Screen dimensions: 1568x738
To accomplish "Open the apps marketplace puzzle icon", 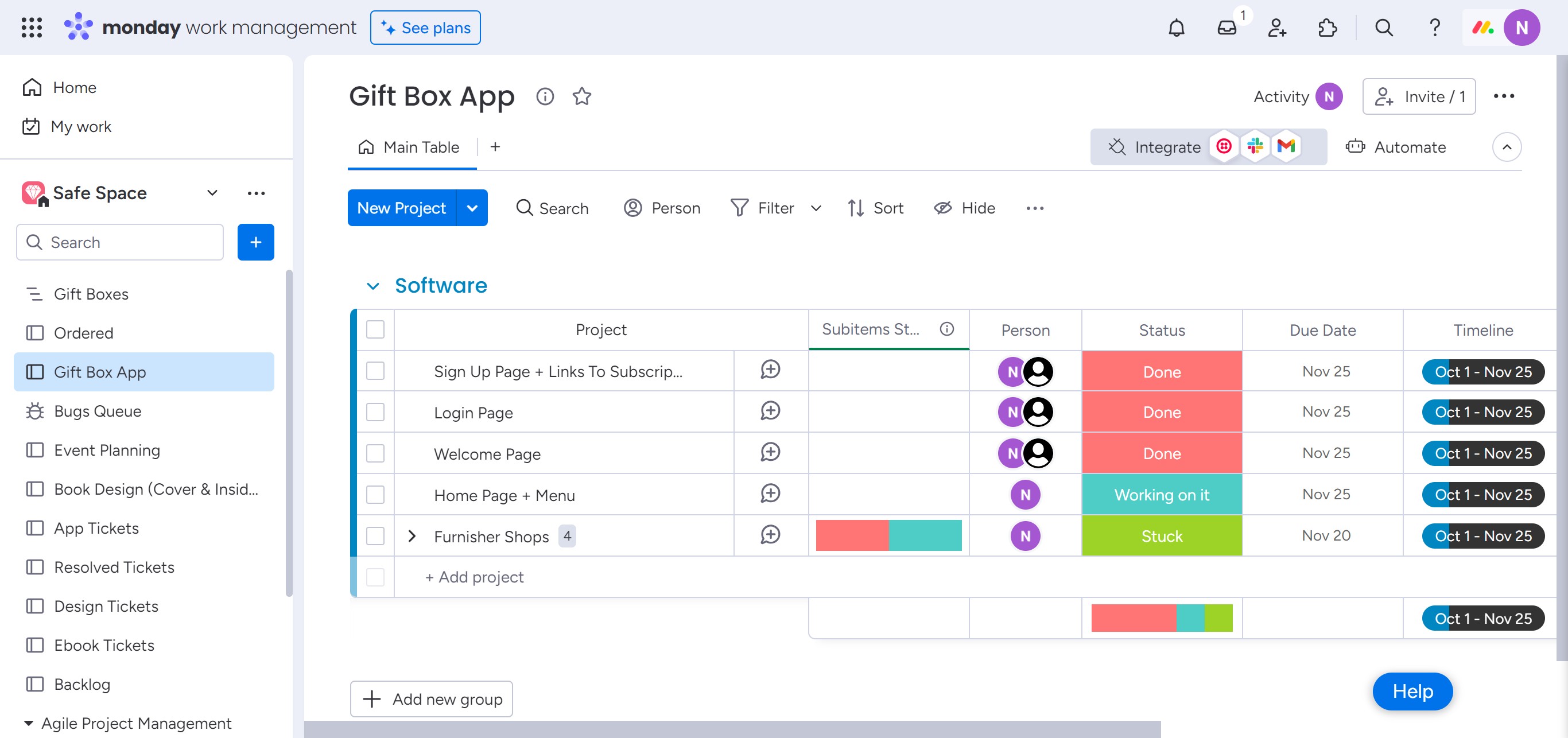I will point(1327,28).
